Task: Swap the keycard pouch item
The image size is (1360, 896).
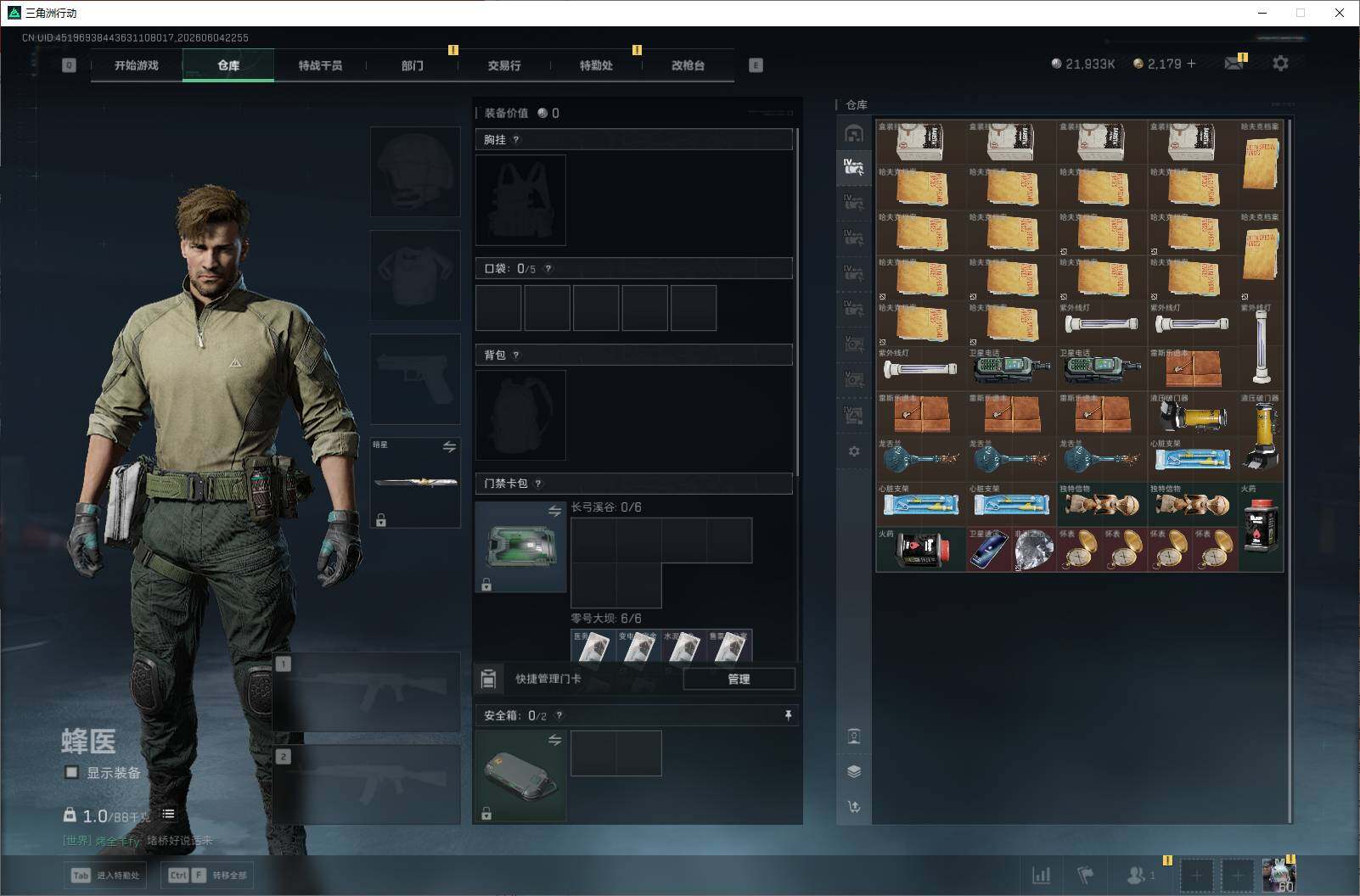Action: click(554, 511)
